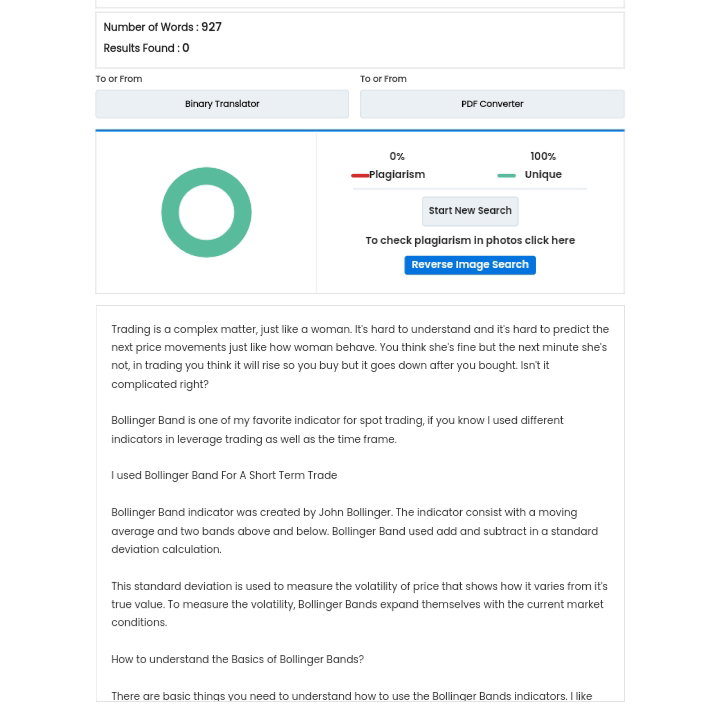Select the green Unique legend marker
Image resolution: width=720 pixels, height=717 pixels.
coord(506,175)
